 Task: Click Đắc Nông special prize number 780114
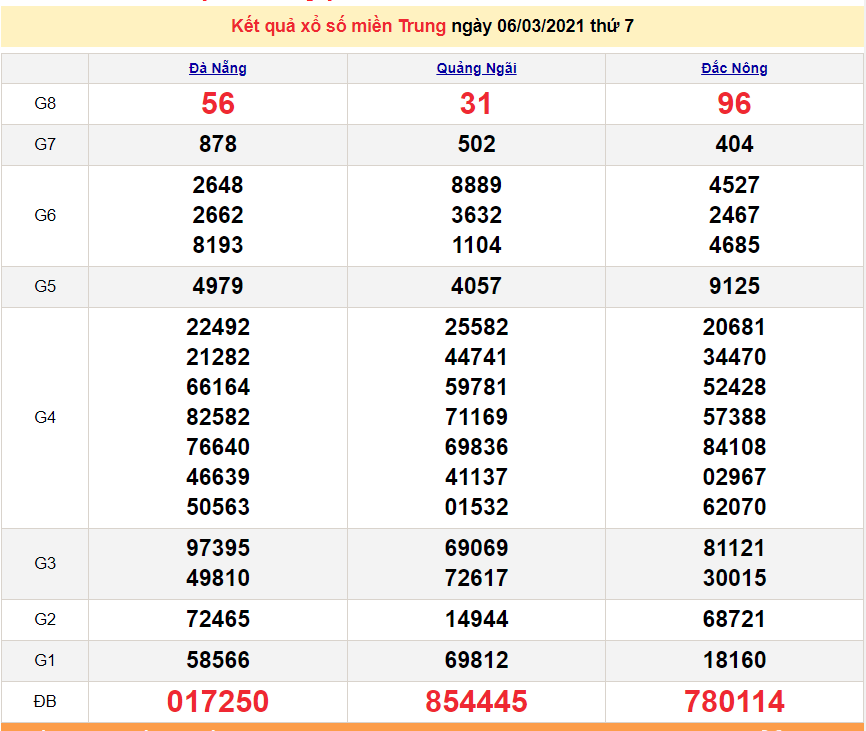click(x=734, y=701)
